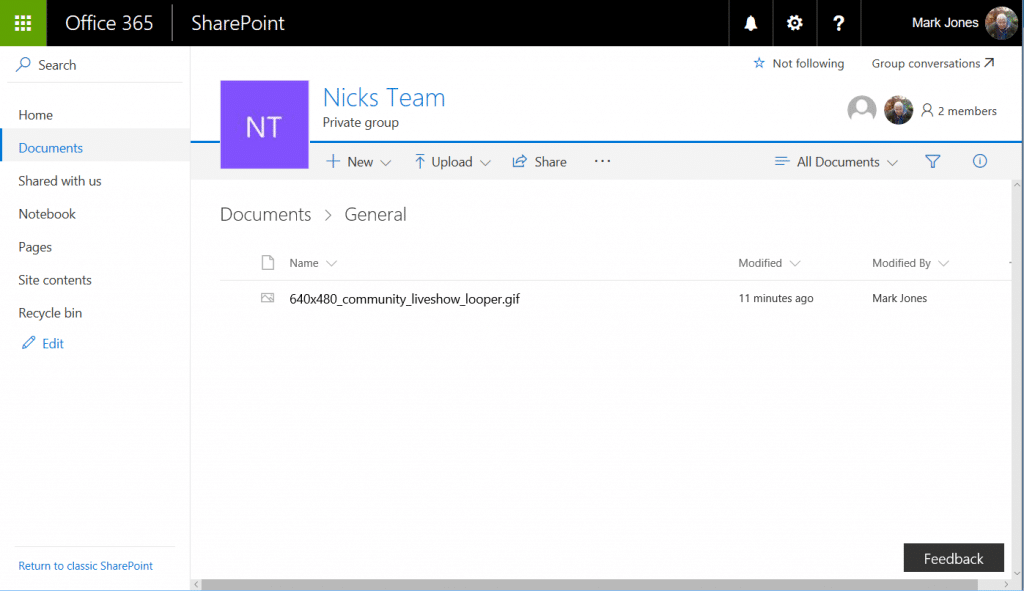Open the Office 365 app launcher
The width and height of the screenshot is (1024, 591).
point(22,22)
